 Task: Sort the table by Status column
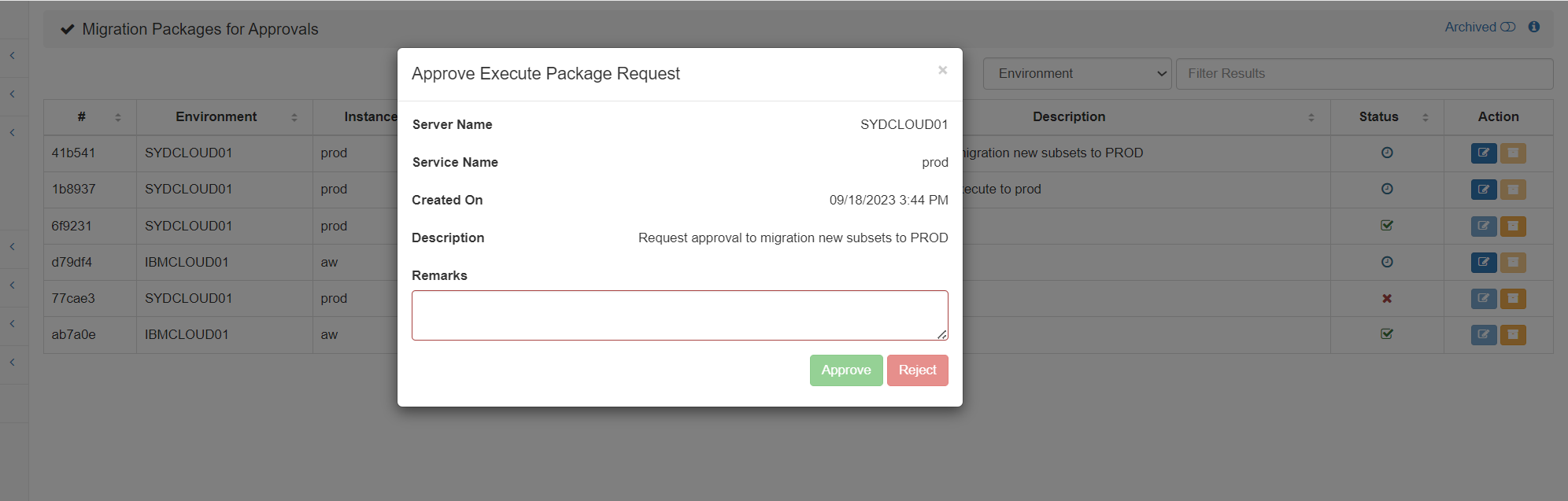pos(1424,116)
